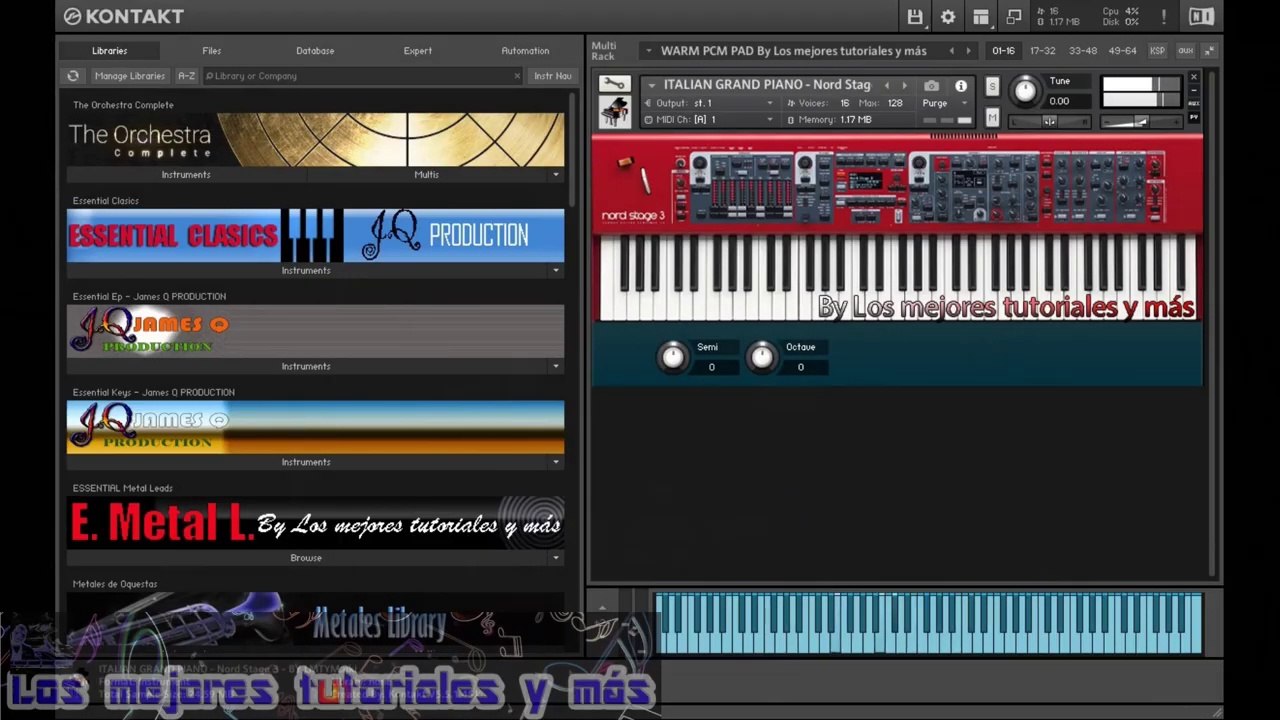Expand The Orchestra Complete library options arrow

coord(556,175)
